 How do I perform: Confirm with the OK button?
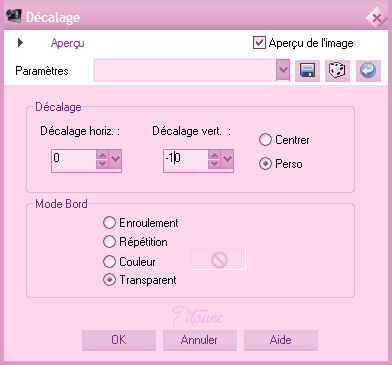[x=119, y=340]
